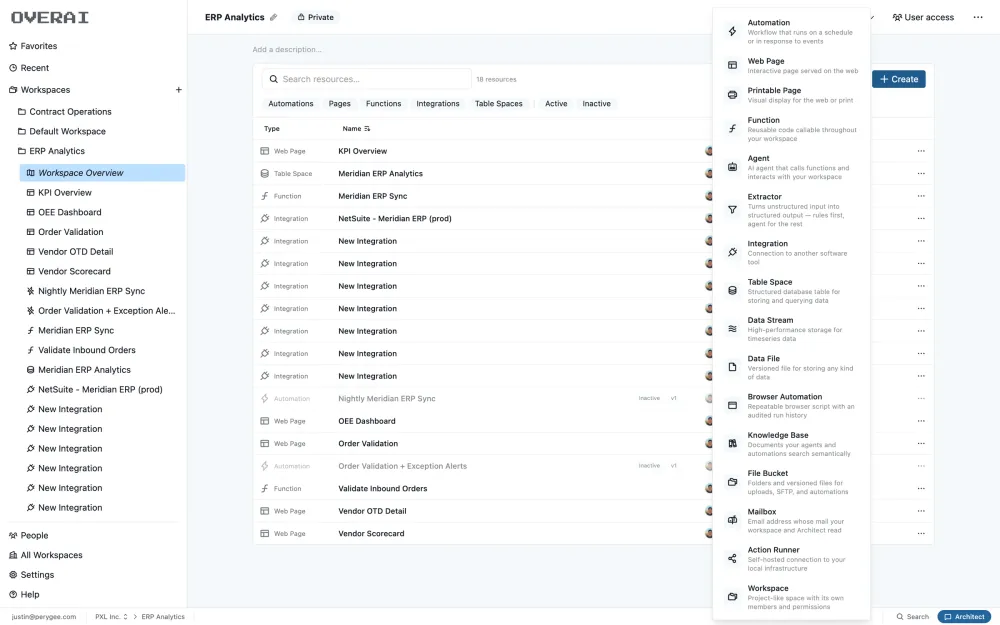Click the Mailbox icon in create menu
Viewport: 1000px width, 625px height.
click(732, 520)
